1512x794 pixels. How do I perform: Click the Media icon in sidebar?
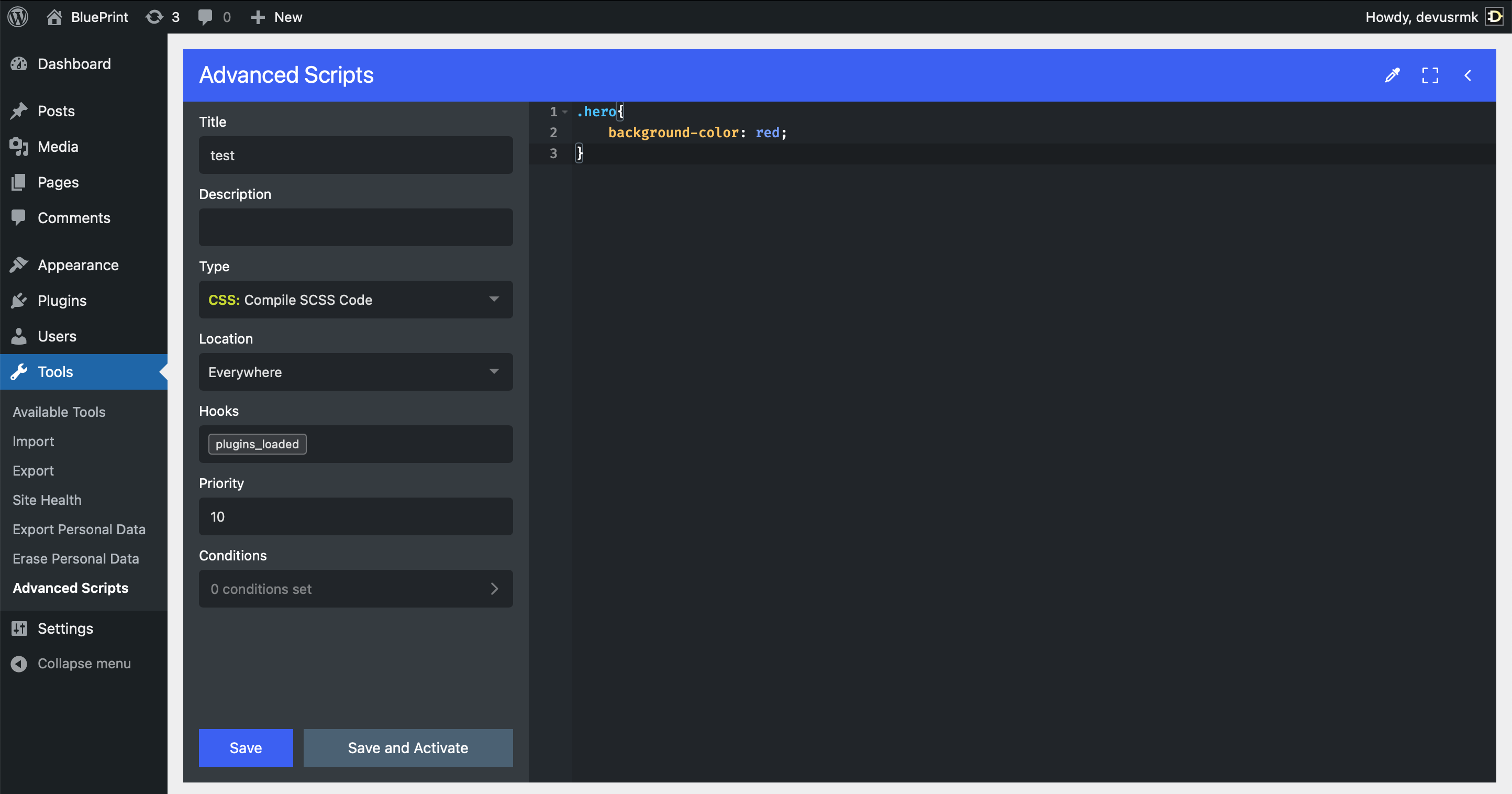click(x=19, y=147)
